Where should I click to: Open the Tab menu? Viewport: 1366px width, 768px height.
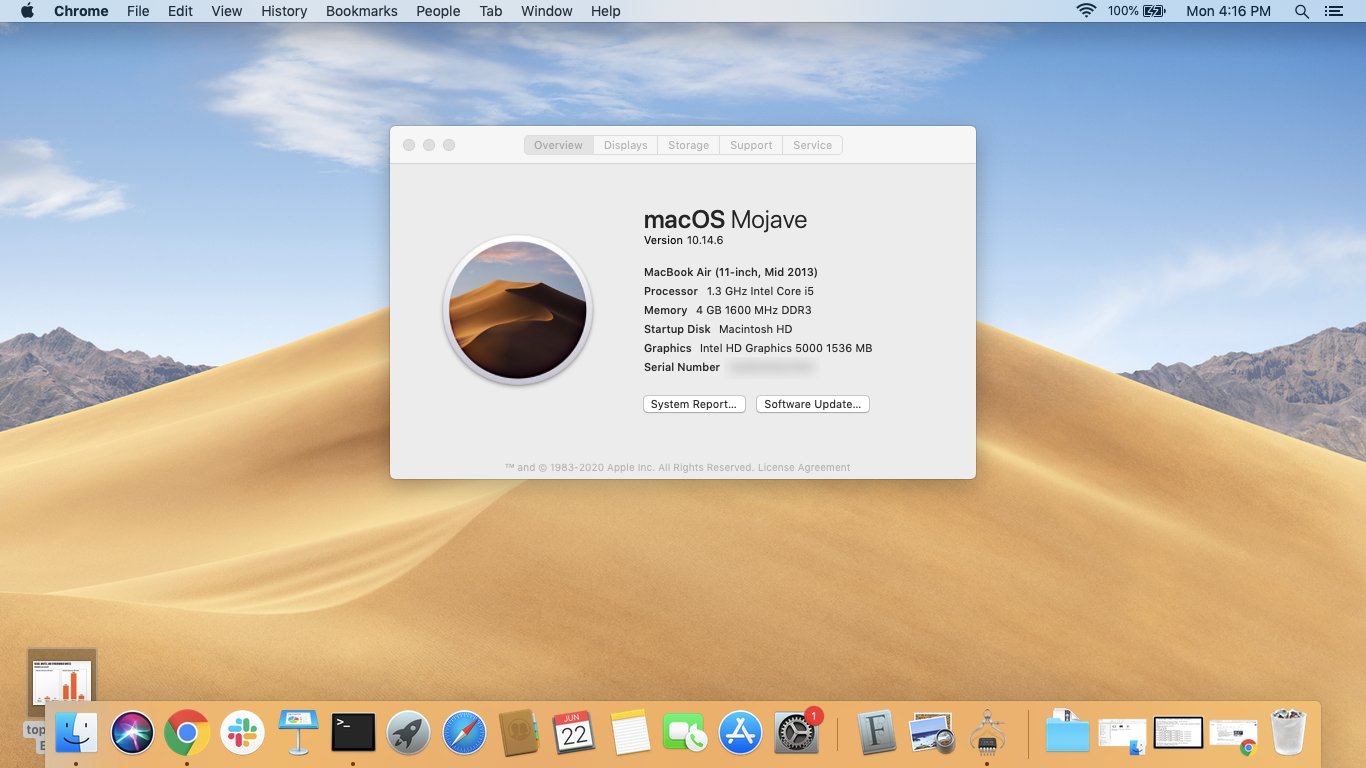[x=491, y=11]
